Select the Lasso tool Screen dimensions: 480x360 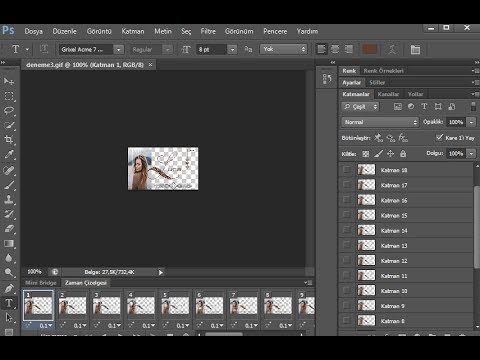pyautogui.click(x=9, y=111)
